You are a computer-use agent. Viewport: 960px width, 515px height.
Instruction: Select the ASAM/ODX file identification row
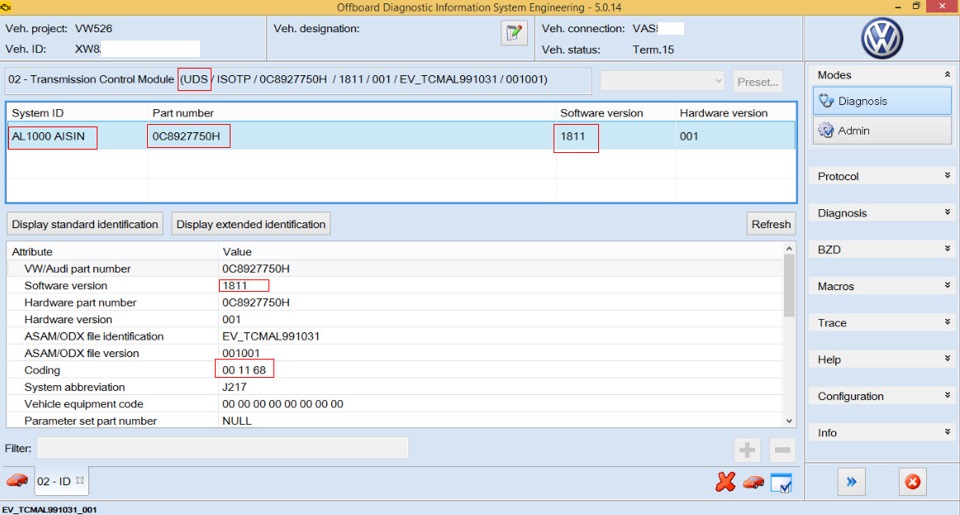(395, 336)
